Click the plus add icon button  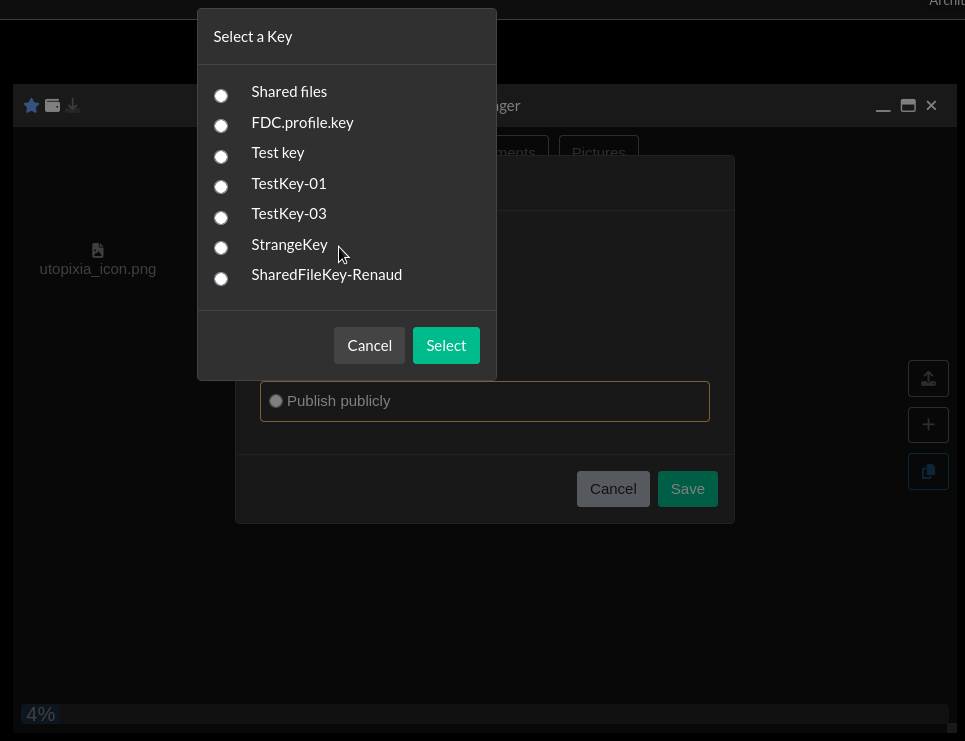tap(928, 425)
